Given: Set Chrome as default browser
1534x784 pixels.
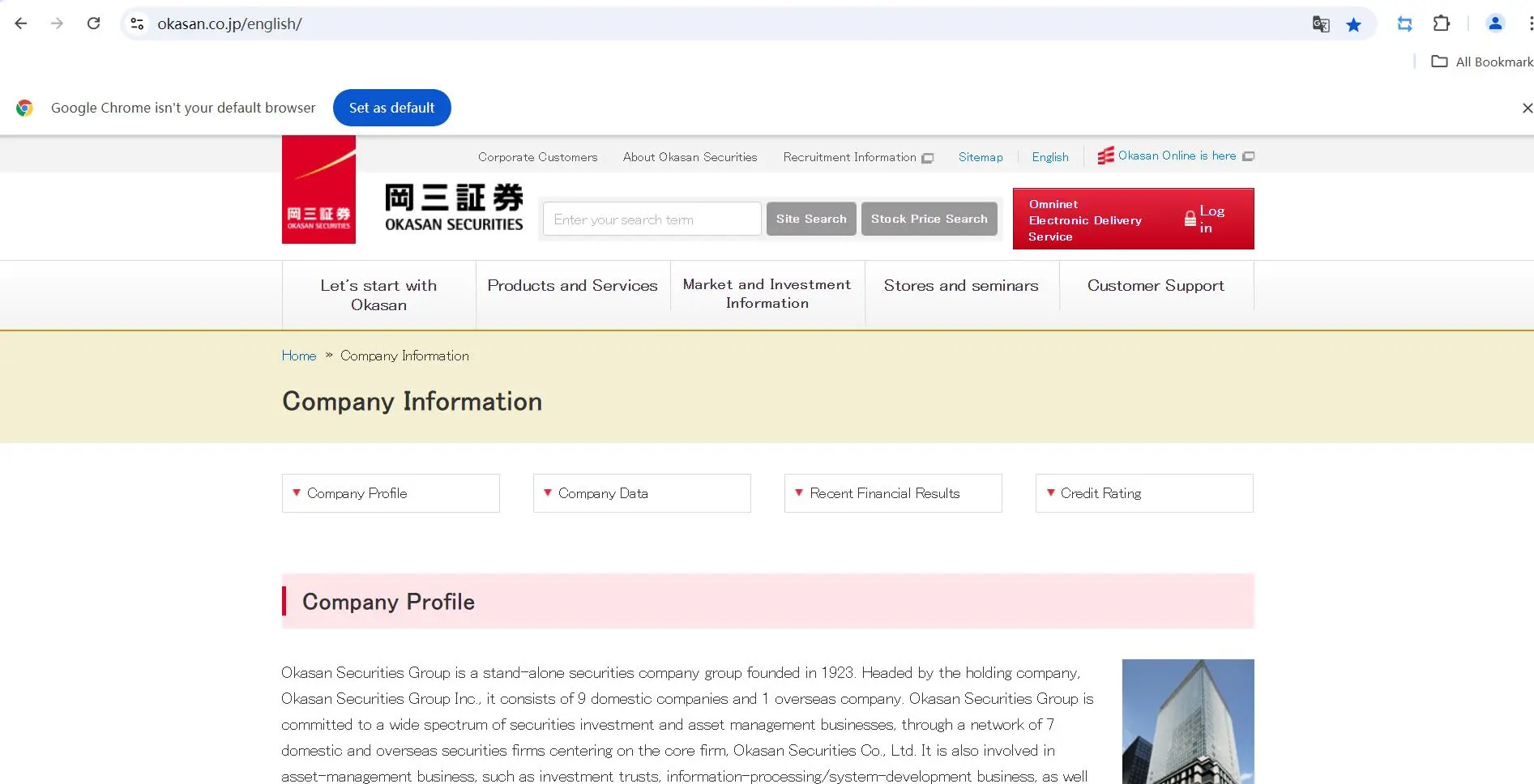Looking at the screenshot, I should pyautogui.click(x=391, y=108).
